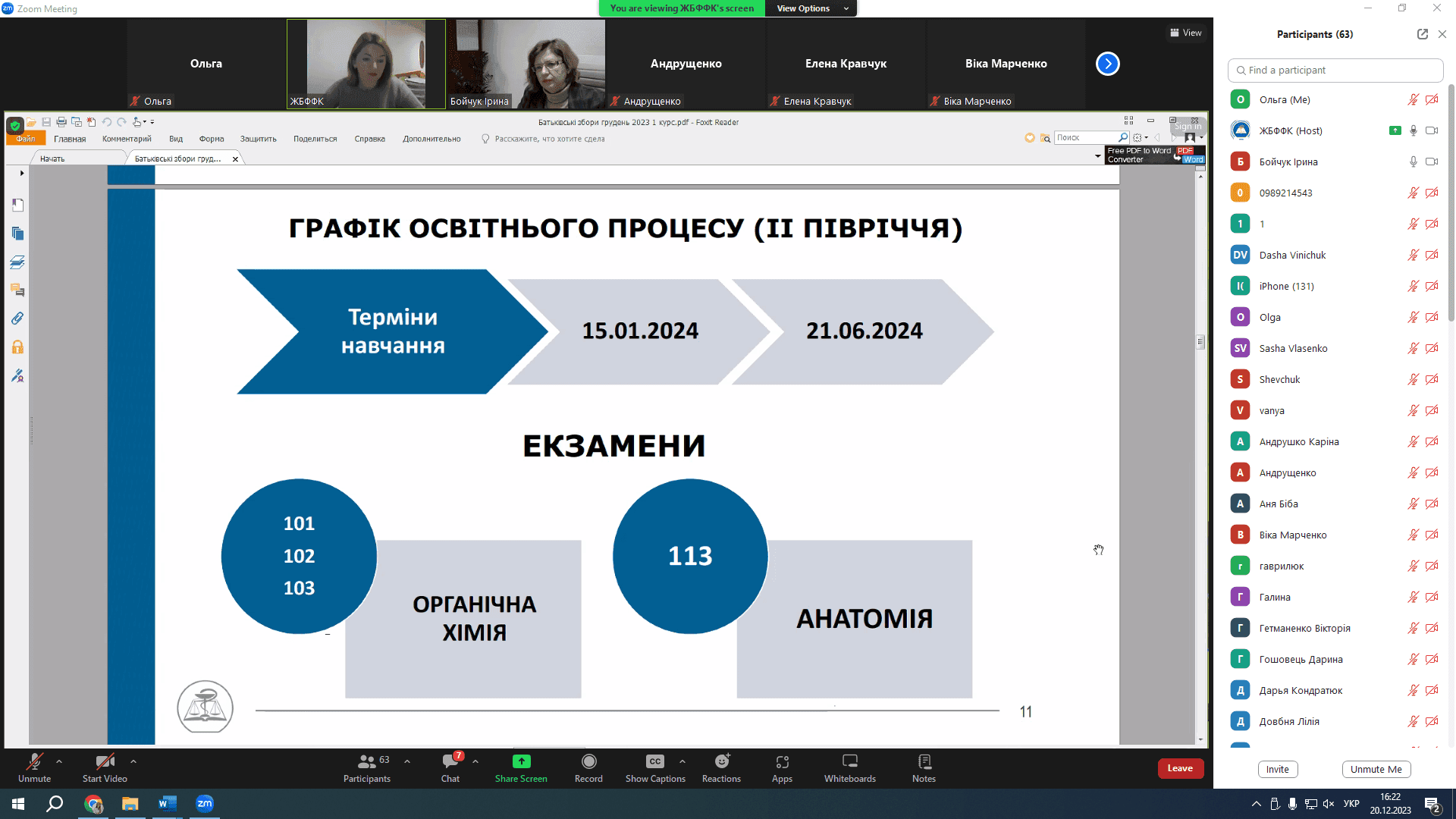Click Undo arrow in Foxit quick toolbar
This screenshot has height=819, width=1456.
coord(107,122)
